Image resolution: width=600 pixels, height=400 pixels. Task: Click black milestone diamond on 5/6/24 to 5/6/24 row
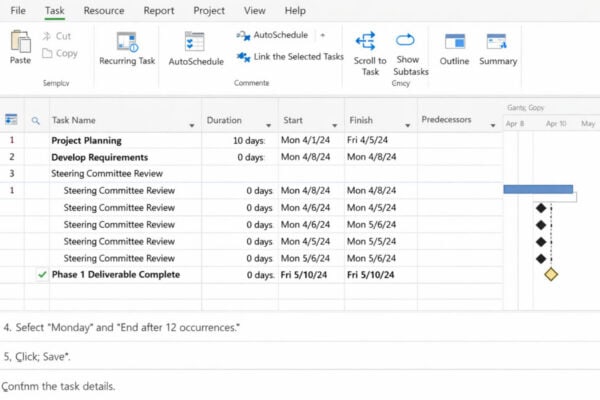pyautogui.click(x=541, y=259)
